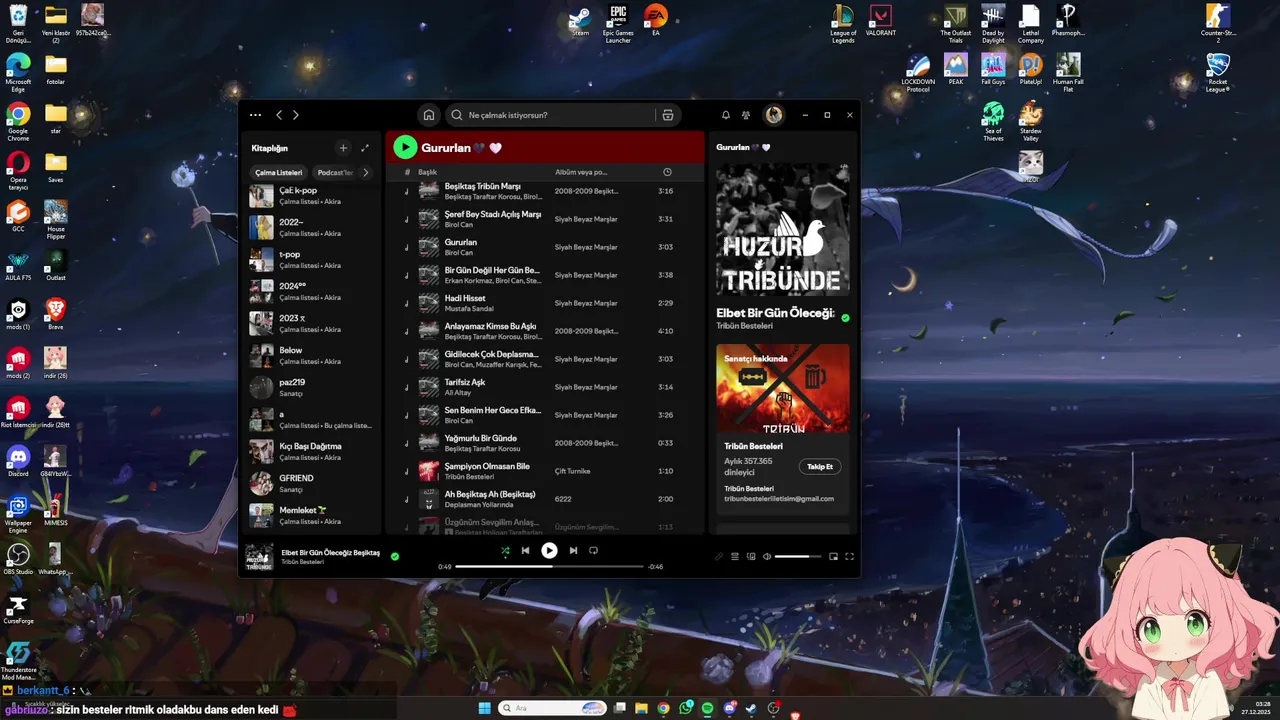The image size is (1280, 720).
Task: Open the 'Kıçı Başı Dağıtma' playlist
Action: pyautogui.click(x=313, y=452)
